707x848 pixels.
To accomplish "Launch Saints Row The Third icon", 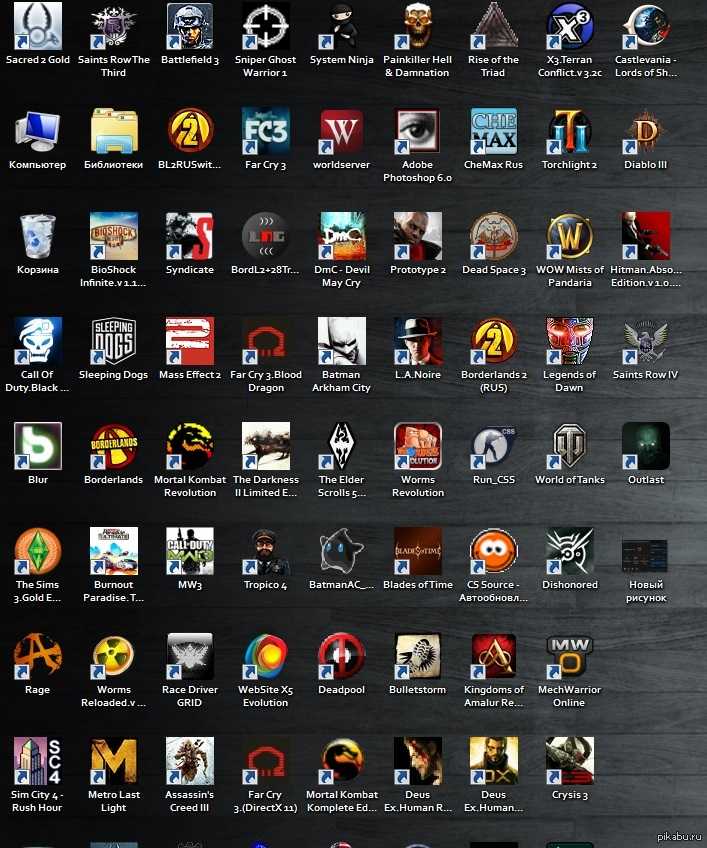I will tap(114, 26).
